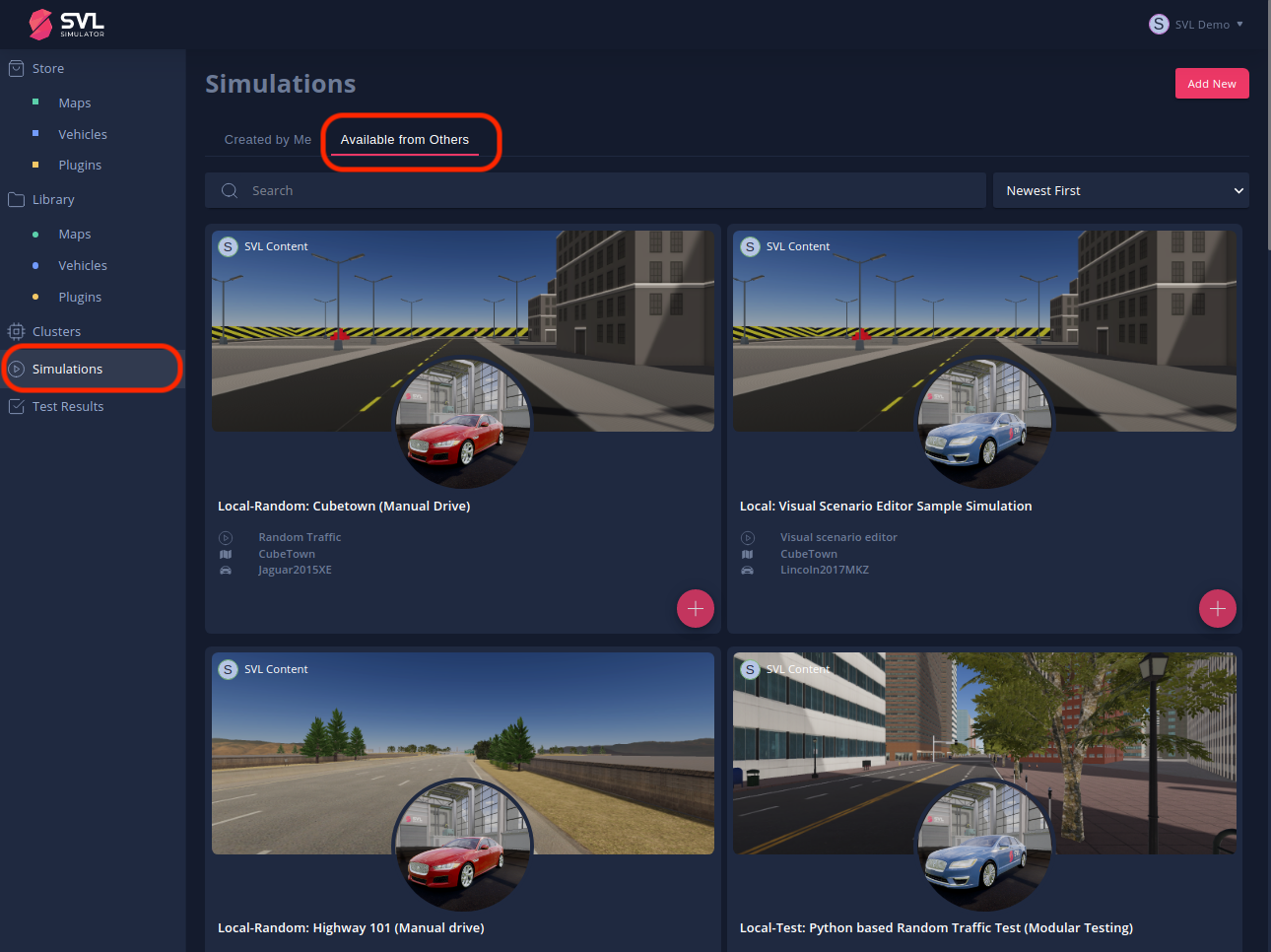This screenshot has width=1271, height=952.
Task: Click the Clusters chip icon
Action: coord(16,332)
